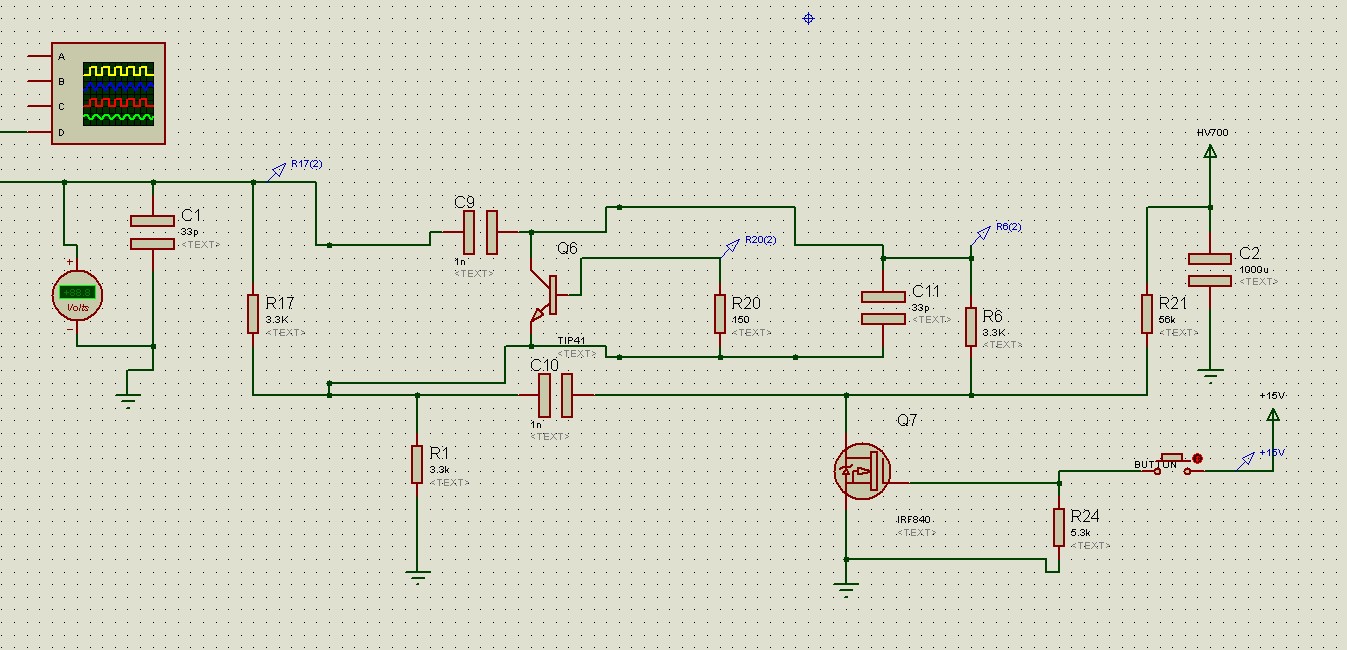
Task: Select capacitor C11 symbol
Action: tap(883, 307)
